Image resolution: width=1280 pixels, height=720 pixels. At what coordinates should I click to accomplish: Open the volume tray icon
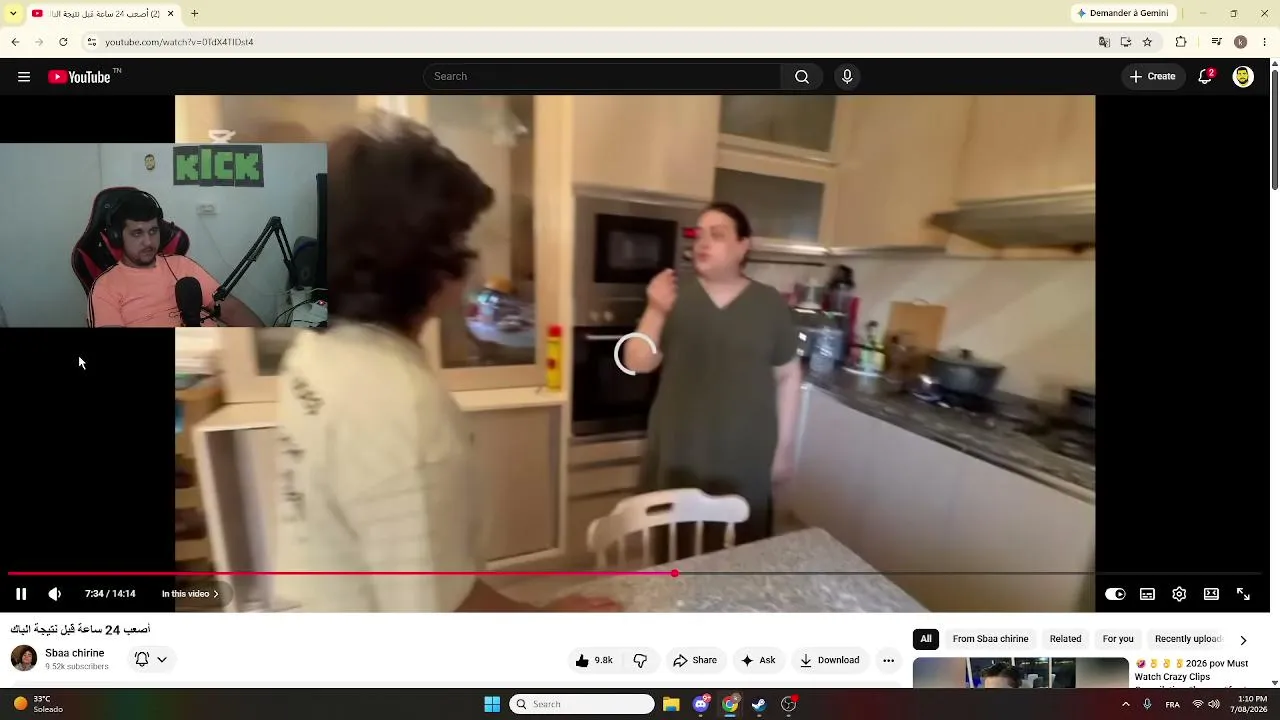pyautogui.click(x=1214, y=704)
